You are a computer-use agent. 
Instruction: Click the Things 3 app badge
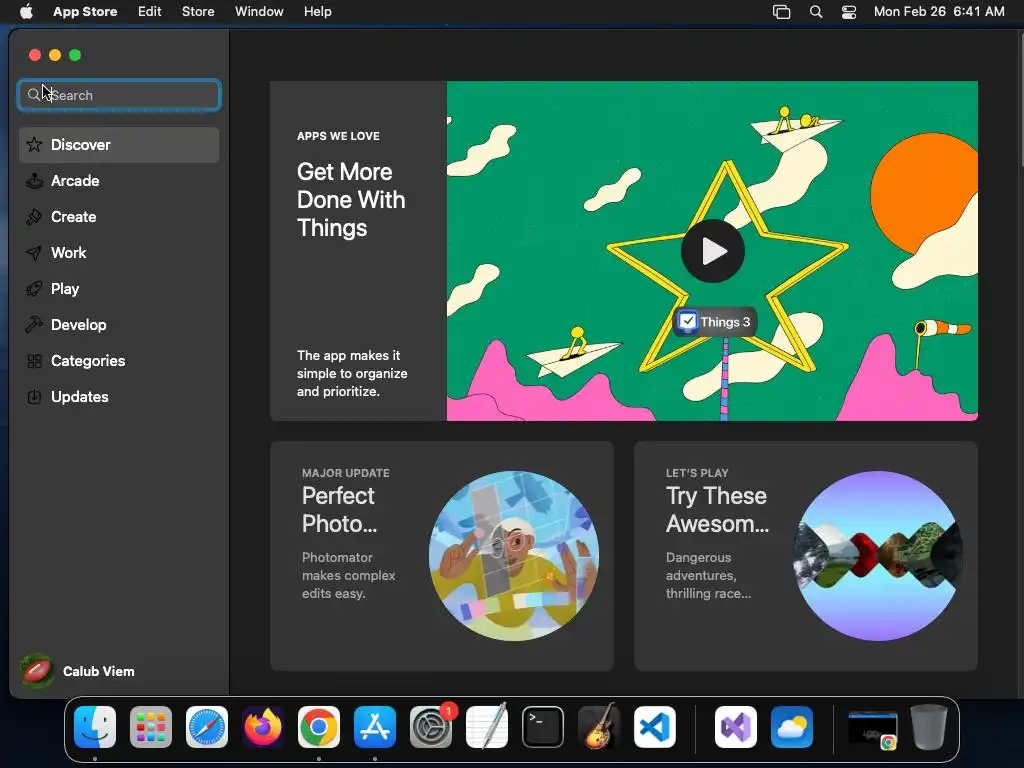coord(714,322)
